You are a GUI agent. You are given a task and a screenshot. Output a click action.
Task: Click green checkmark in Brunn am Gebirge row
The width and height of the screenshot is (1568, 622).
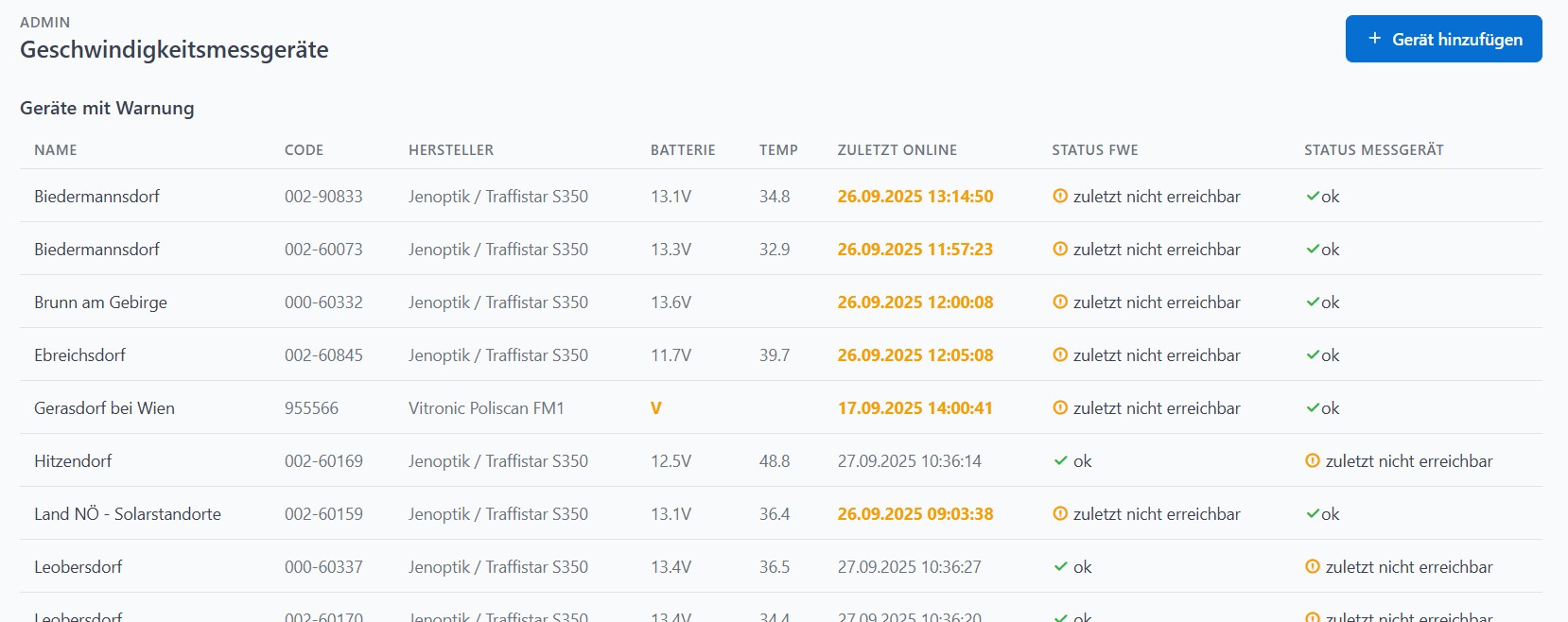[x=1313, y=302]
